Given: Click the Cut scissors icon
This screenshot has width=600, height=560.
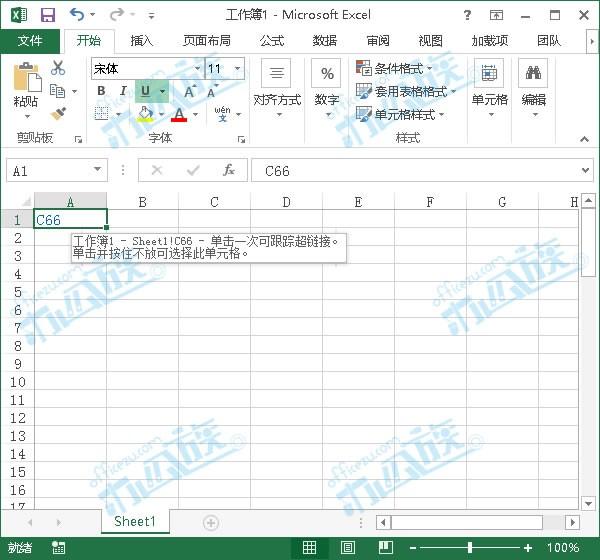Looking at the screenshot, I should coord(58,68).
